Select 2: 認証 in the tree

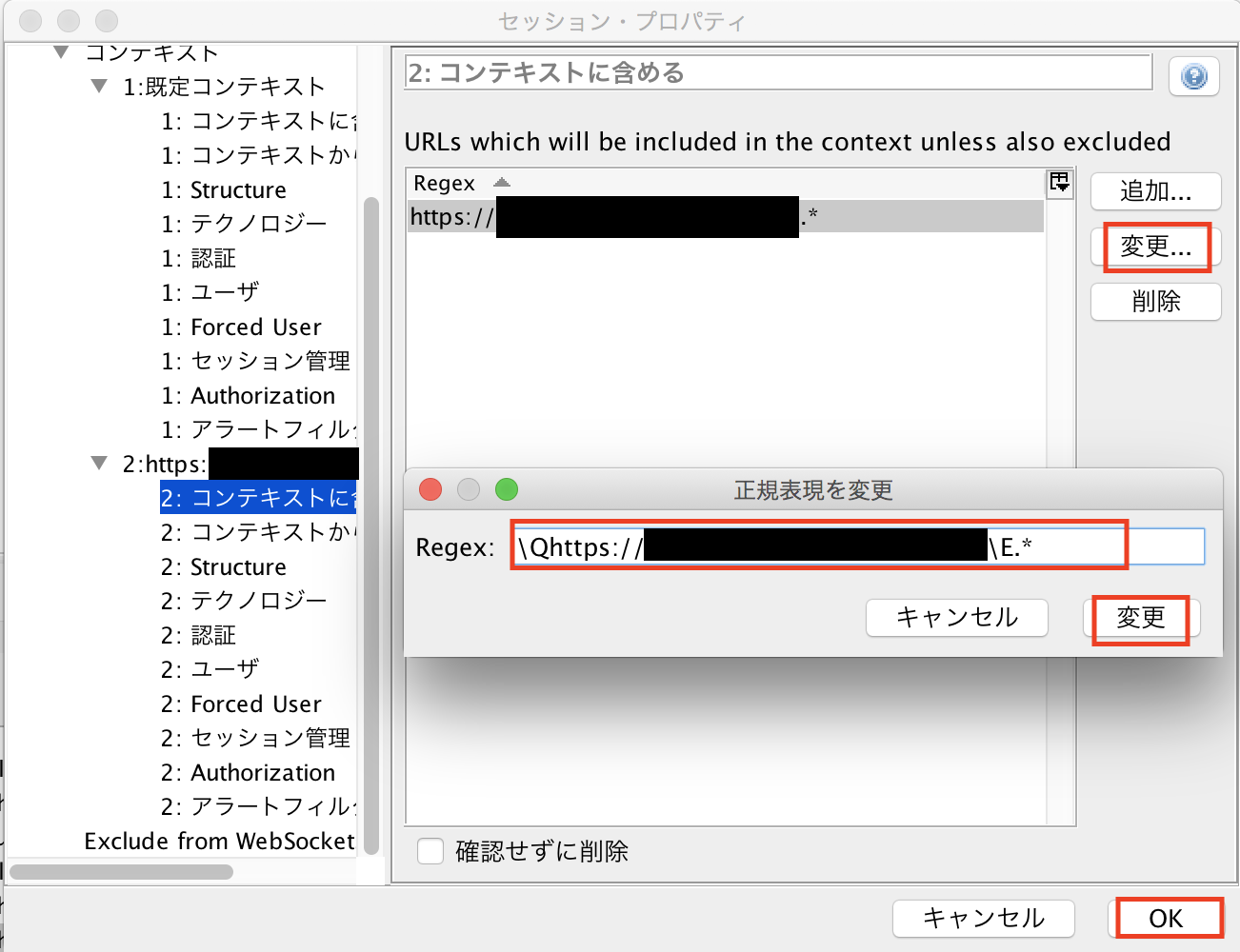click(198, 636)
